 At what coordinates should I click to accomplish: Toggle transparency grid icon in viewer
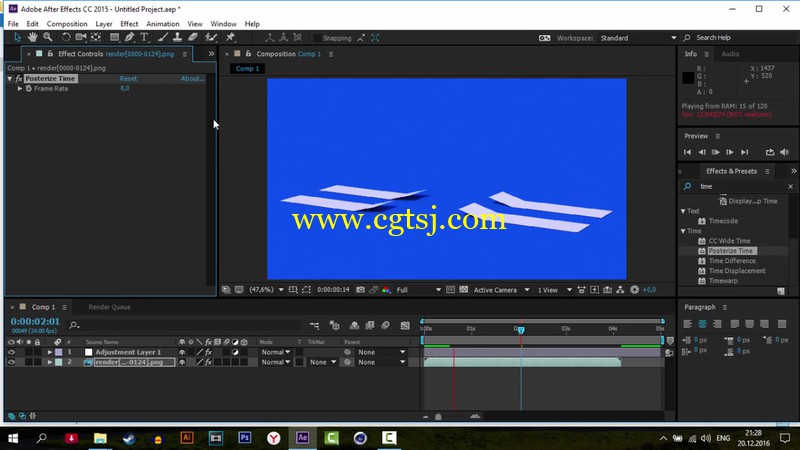pos(463,290)
